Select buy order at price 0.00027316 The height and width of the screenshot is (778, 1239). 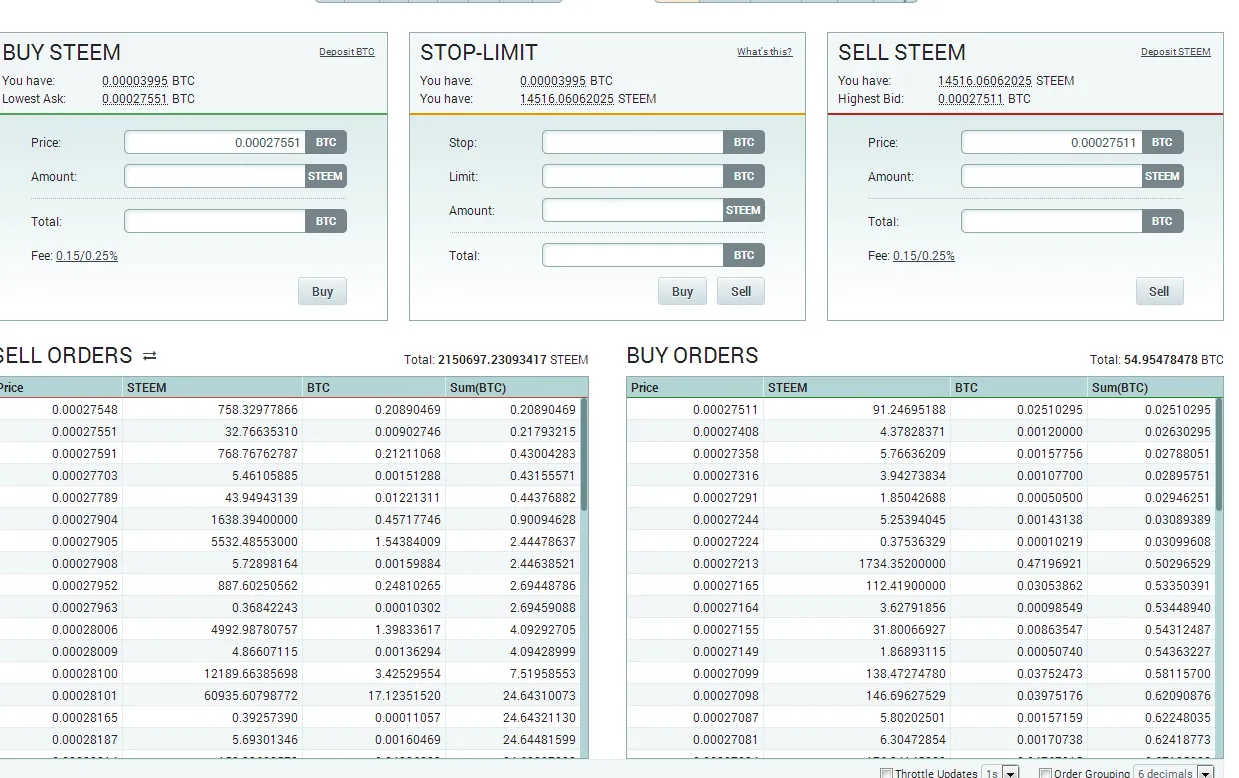[921, 476]
